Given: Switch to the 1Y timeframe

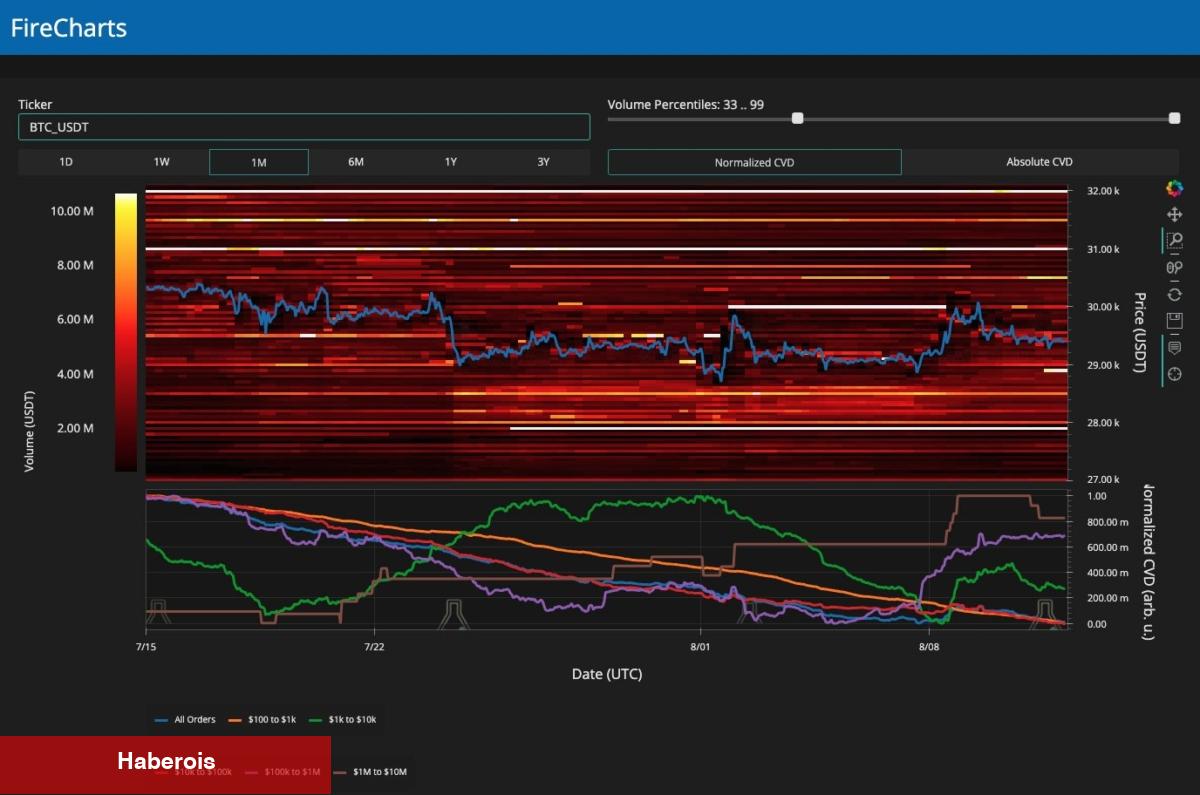Looking at the screenshot, I should pyautogui.click(x=451, y=162).
